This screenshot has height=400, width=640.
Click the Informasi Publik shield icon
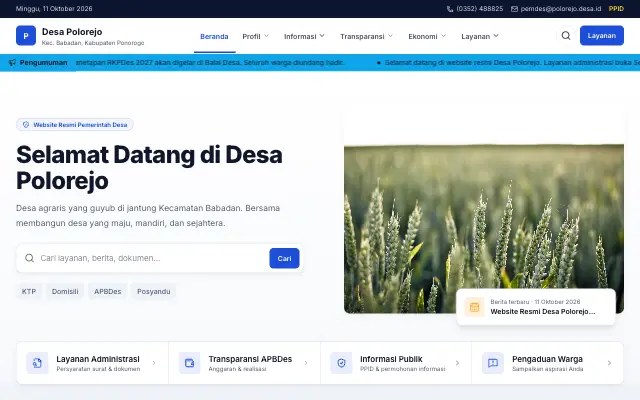tap(341, 363)
